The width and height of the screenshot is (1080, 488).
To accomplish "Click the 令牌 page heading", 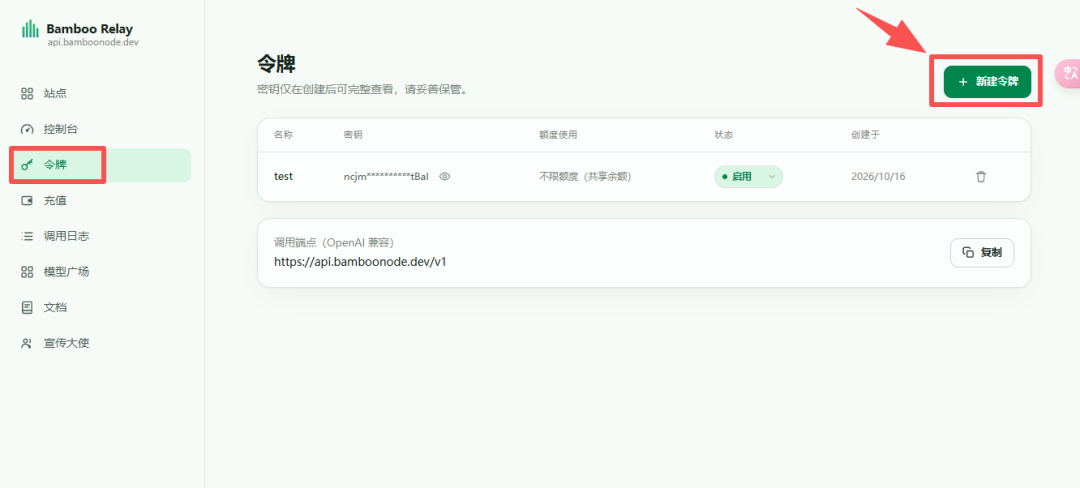I will (276, 64).
